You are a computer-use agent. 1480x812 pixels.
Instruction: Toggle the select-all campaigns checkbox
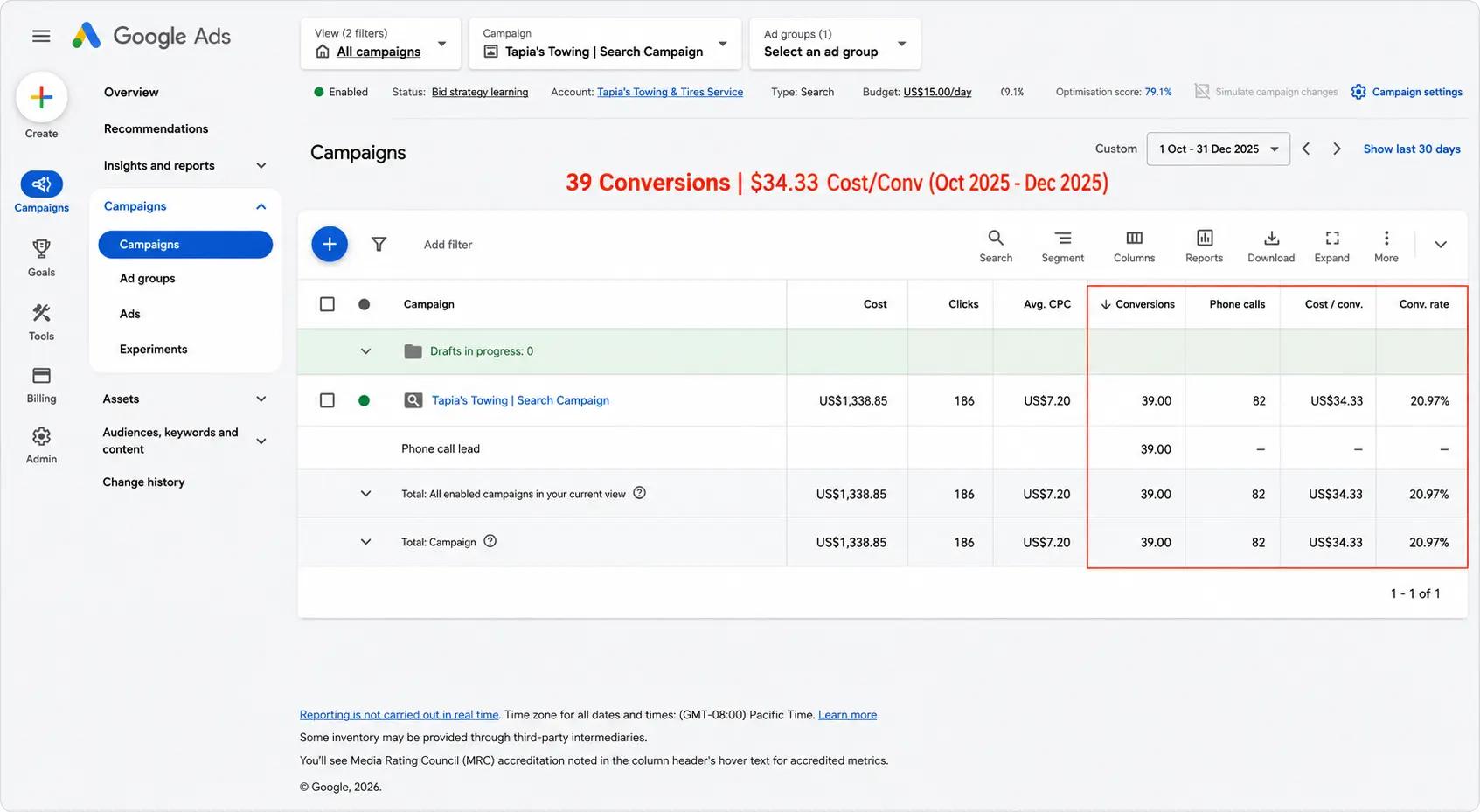pyautogui.click(x=327, y=304)
